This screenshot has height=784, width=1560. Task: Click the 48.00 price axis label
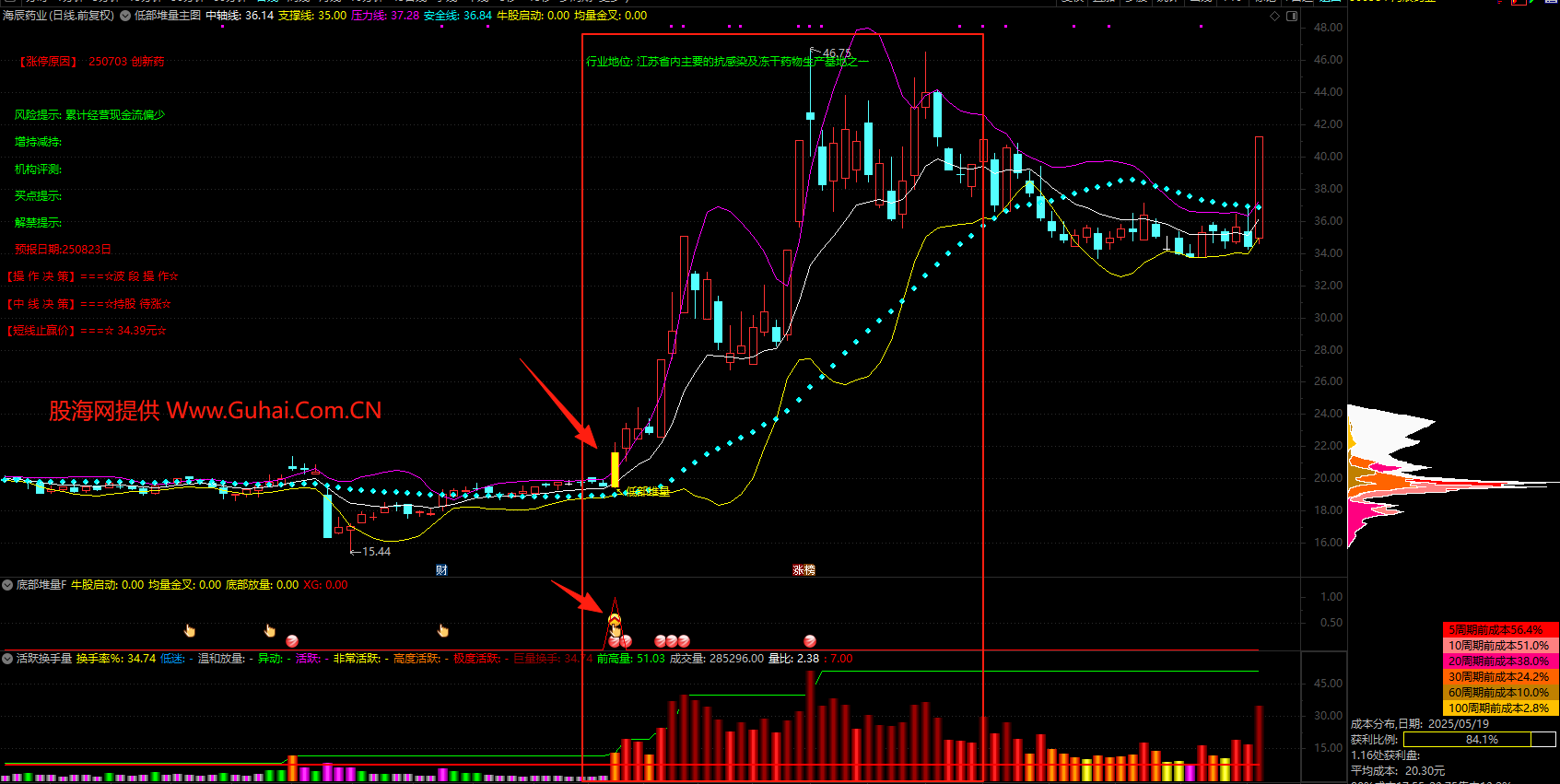(1328, 28)
